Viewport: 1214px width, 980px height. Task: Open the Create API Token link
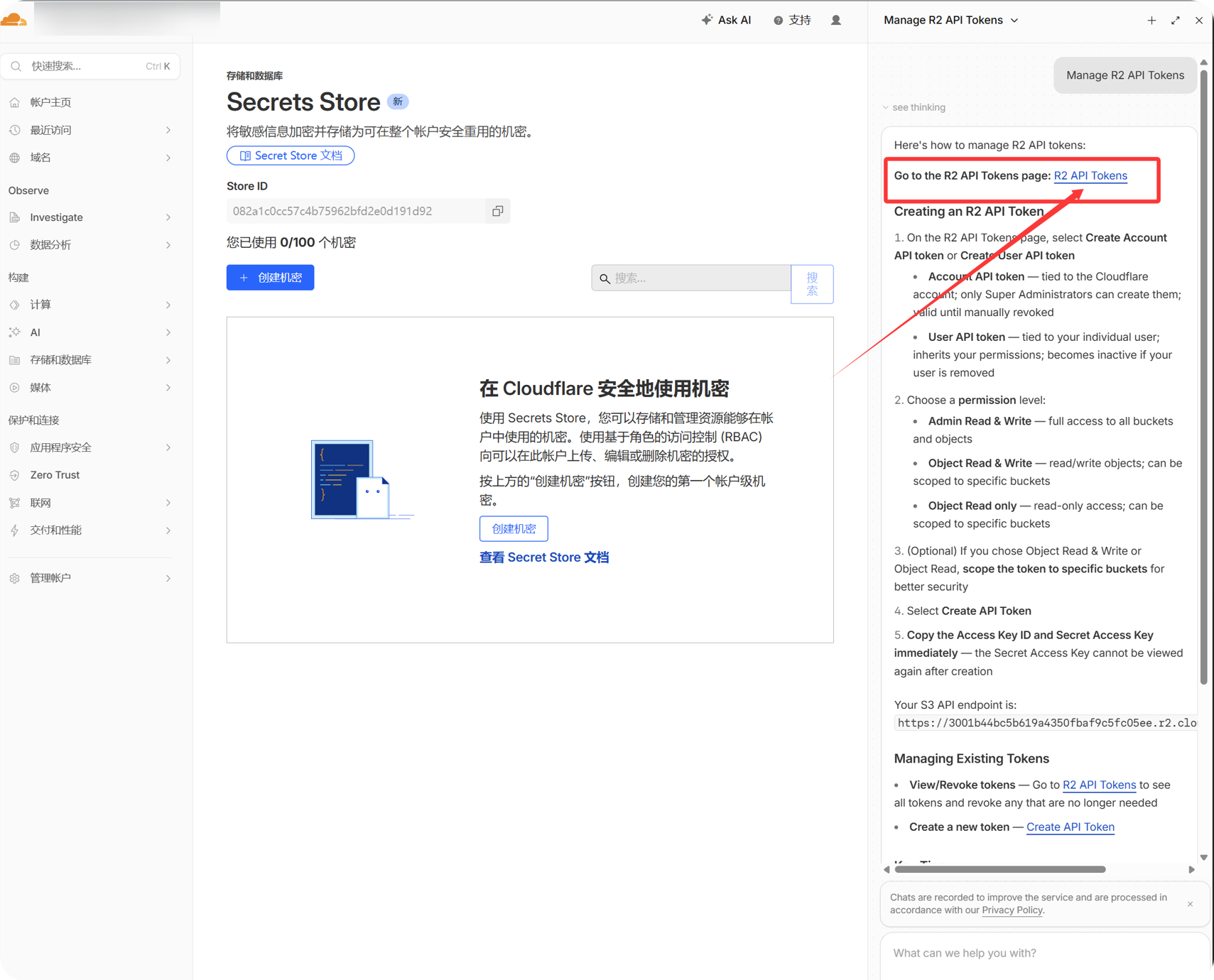coord(1071,827)
